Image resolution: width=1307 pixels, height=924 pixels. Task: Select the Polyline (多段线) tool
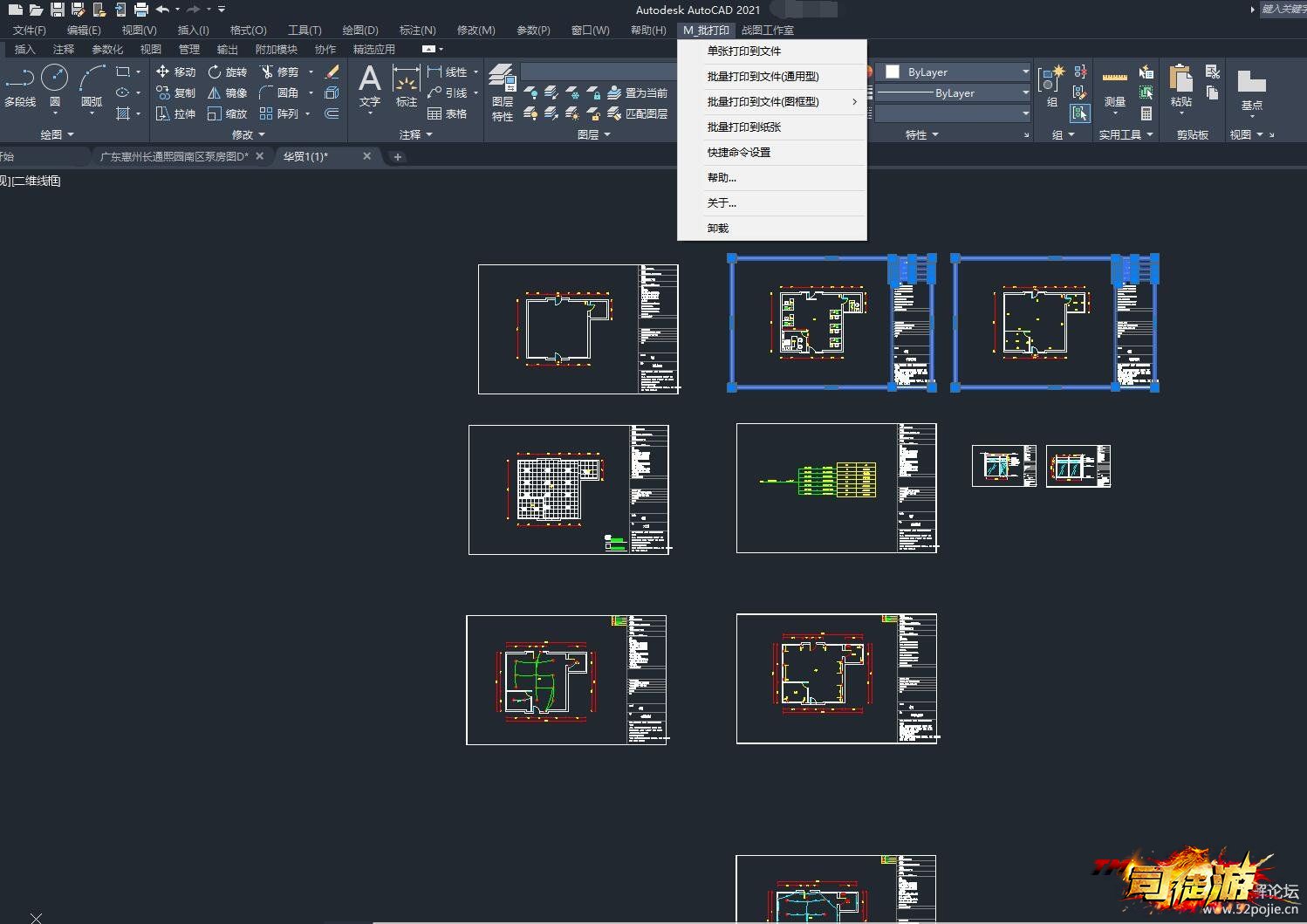click(x=20, y=86)
